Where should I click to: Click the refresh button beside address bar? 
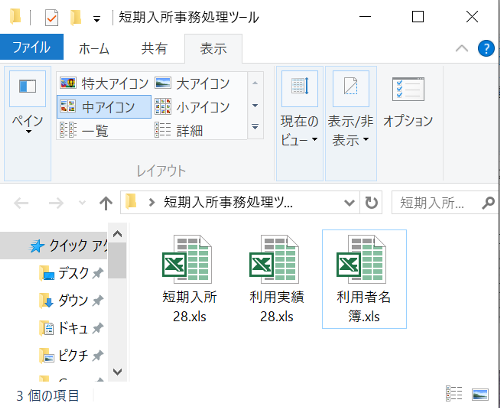coord(371,202)
